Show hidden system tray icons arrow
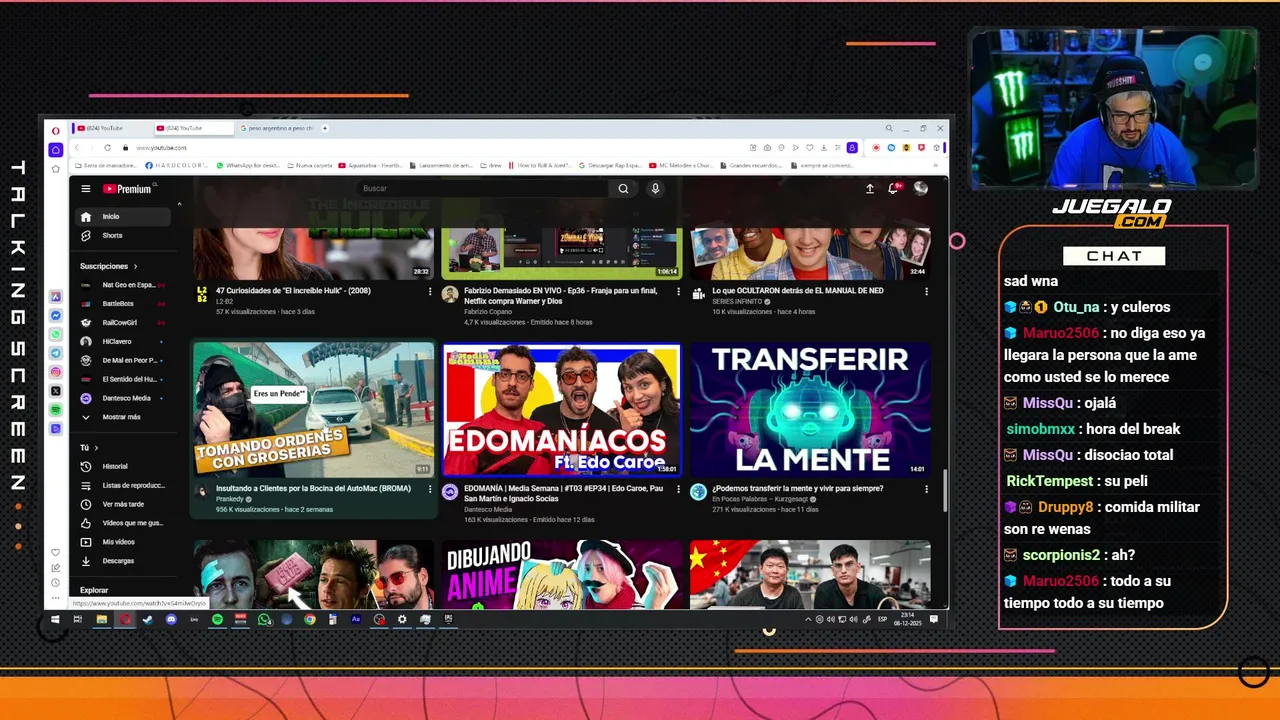This screenshot has height=720, width=1280. [x=808, y=620]
